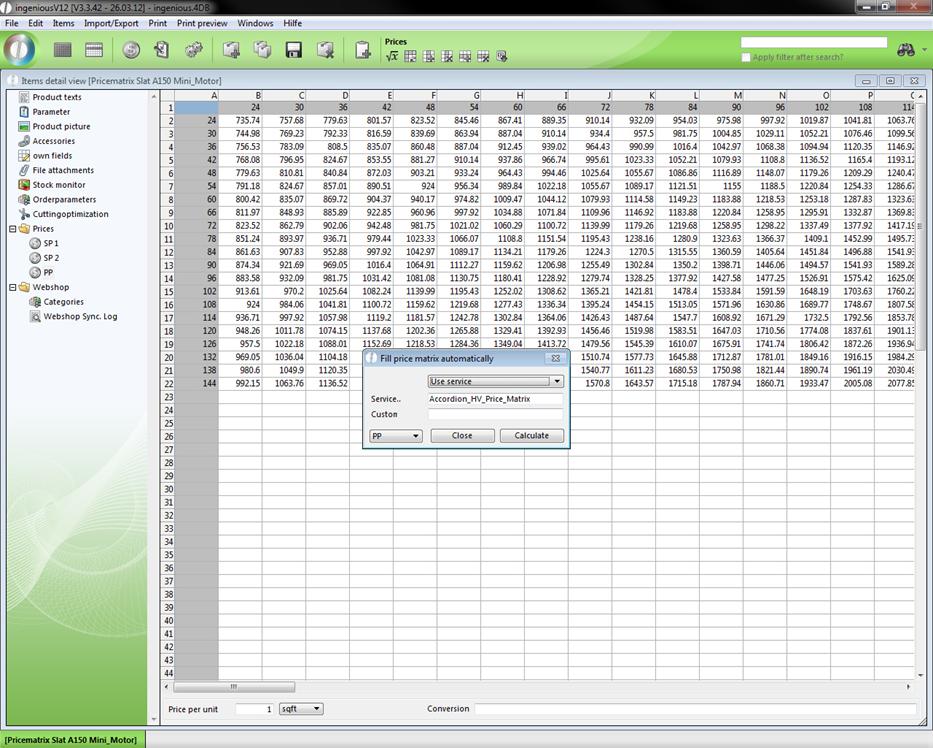This screenshot has height=748, width=933.
Task: Click the gears icon in the toolbar
Action: [194, 49]
